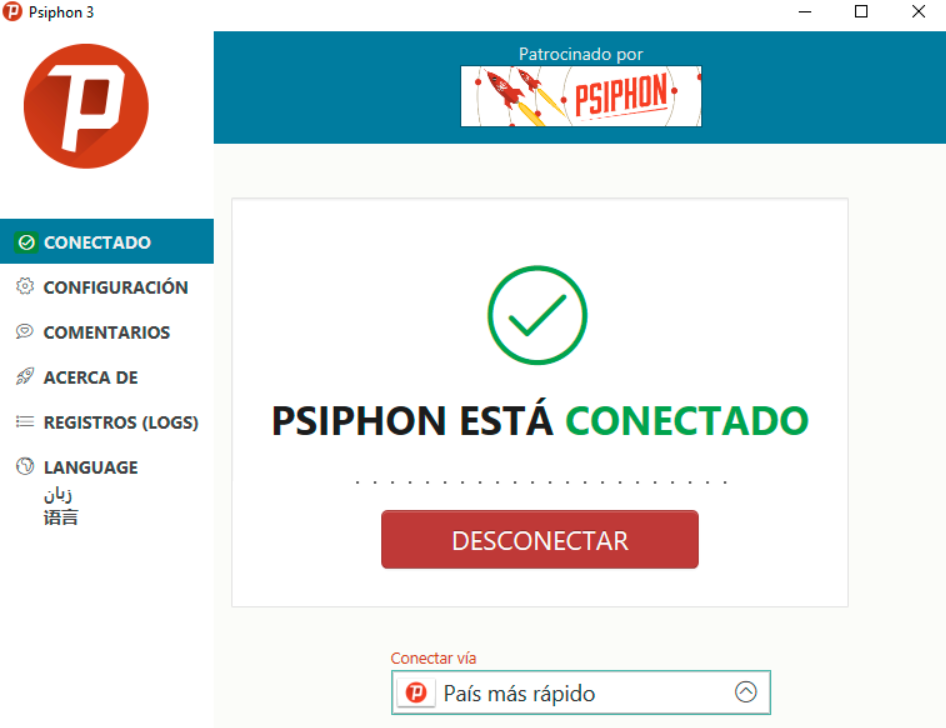Click the speech bubble icon for COMENTARIOS
Image resolution: width=946 pixels, height=728 pixels.
pyautogui.click(x=25, y=331)
